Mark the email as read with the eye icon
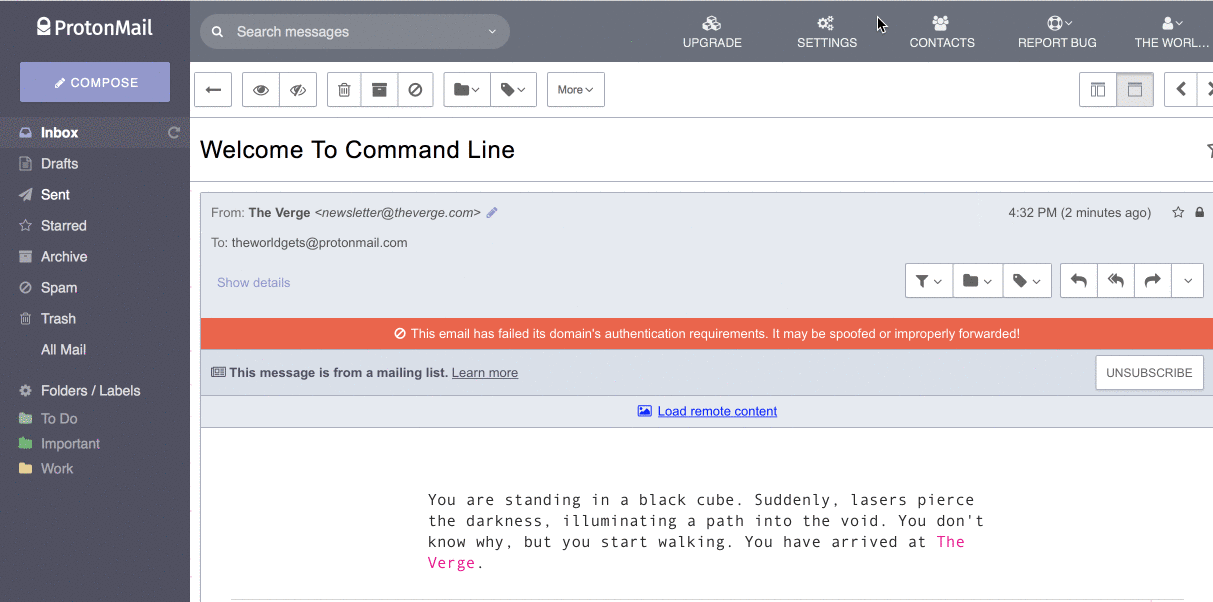This screenshot has width=1213, height=602. tap(260, 89)
